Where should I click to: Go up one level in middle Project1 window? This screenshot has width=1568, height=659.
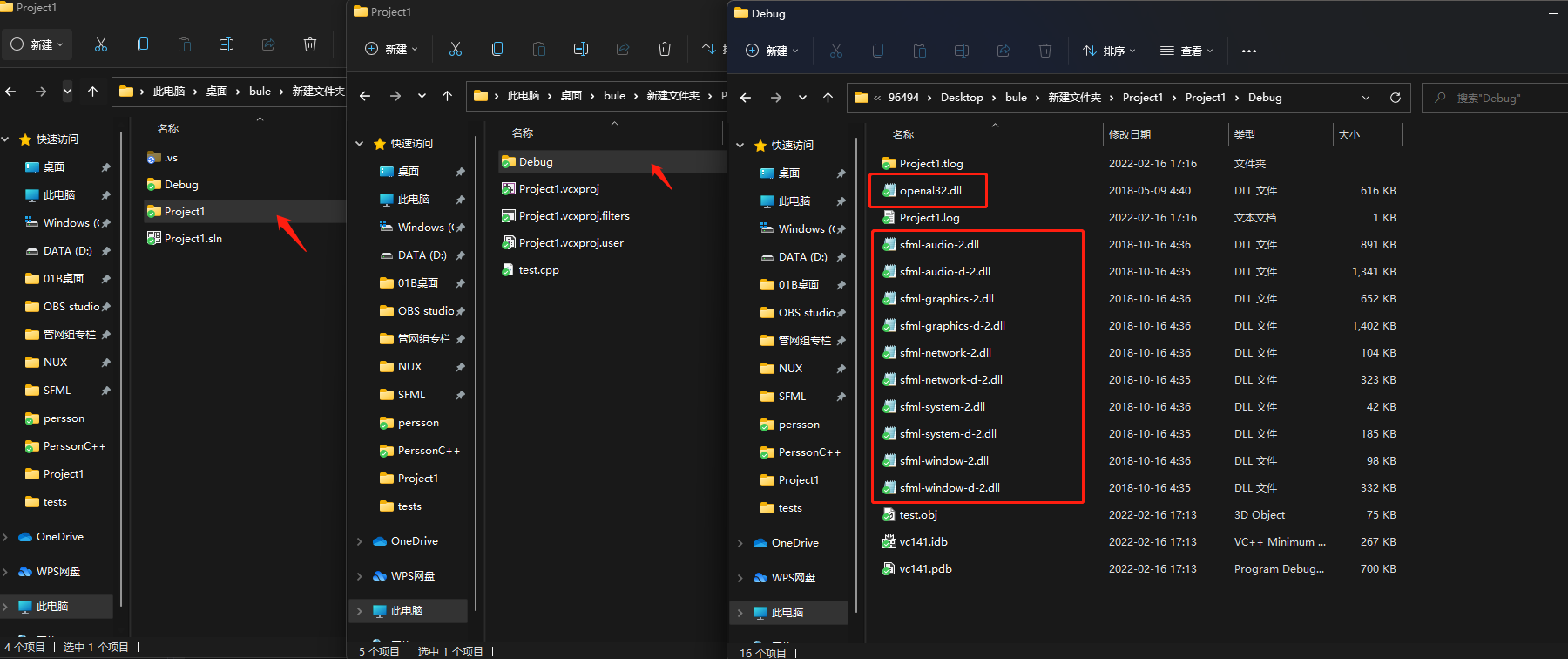tap(447, 96)
